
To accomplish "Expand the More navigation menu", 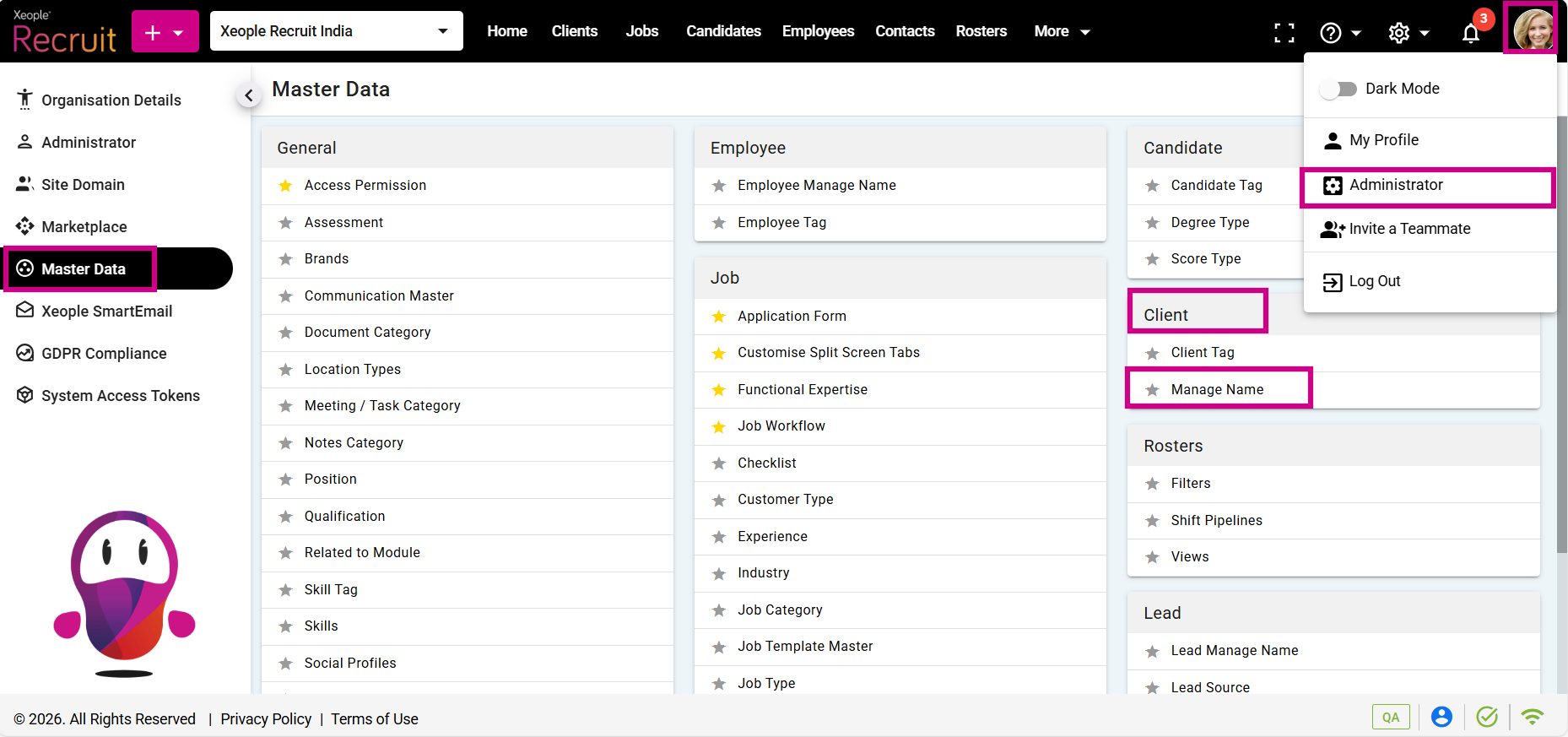I will tap(1062, 31).
